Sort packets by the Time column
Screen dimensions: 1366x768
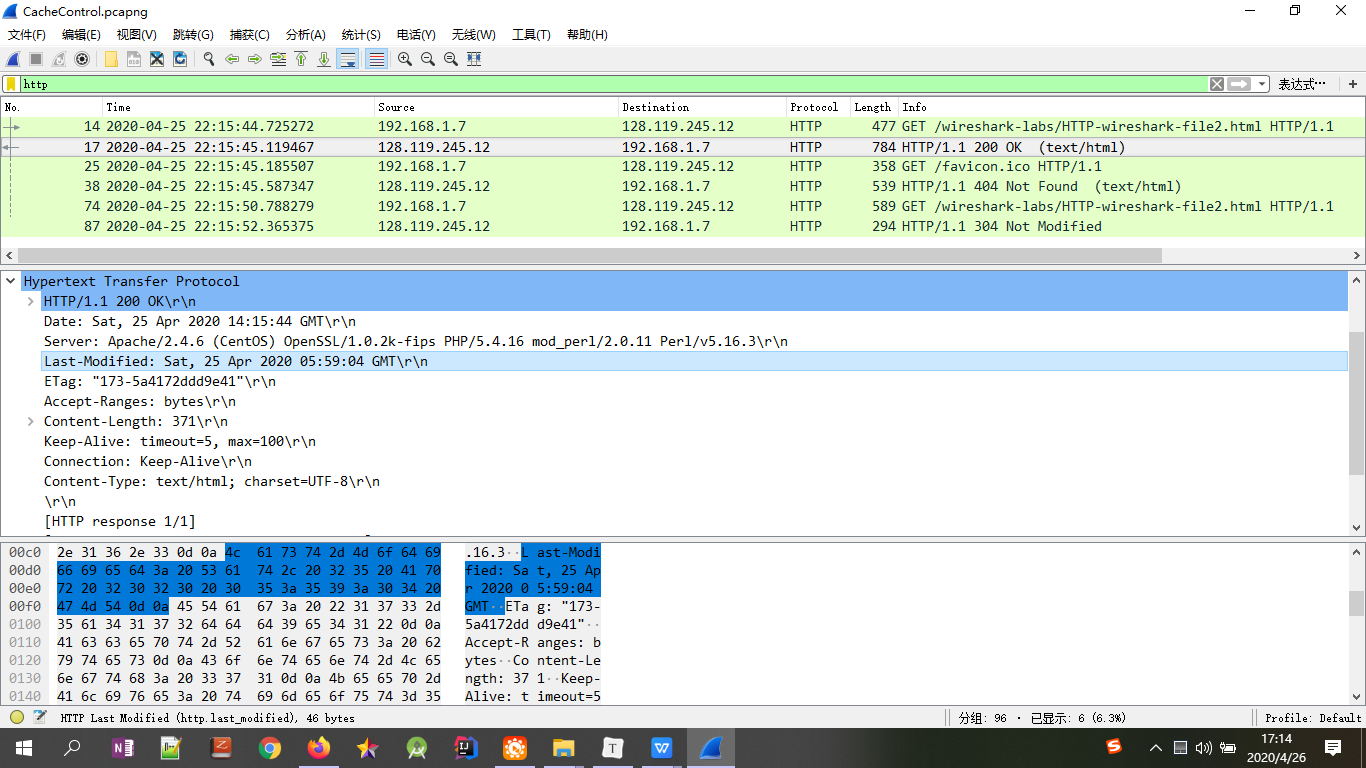coord(238,107)
